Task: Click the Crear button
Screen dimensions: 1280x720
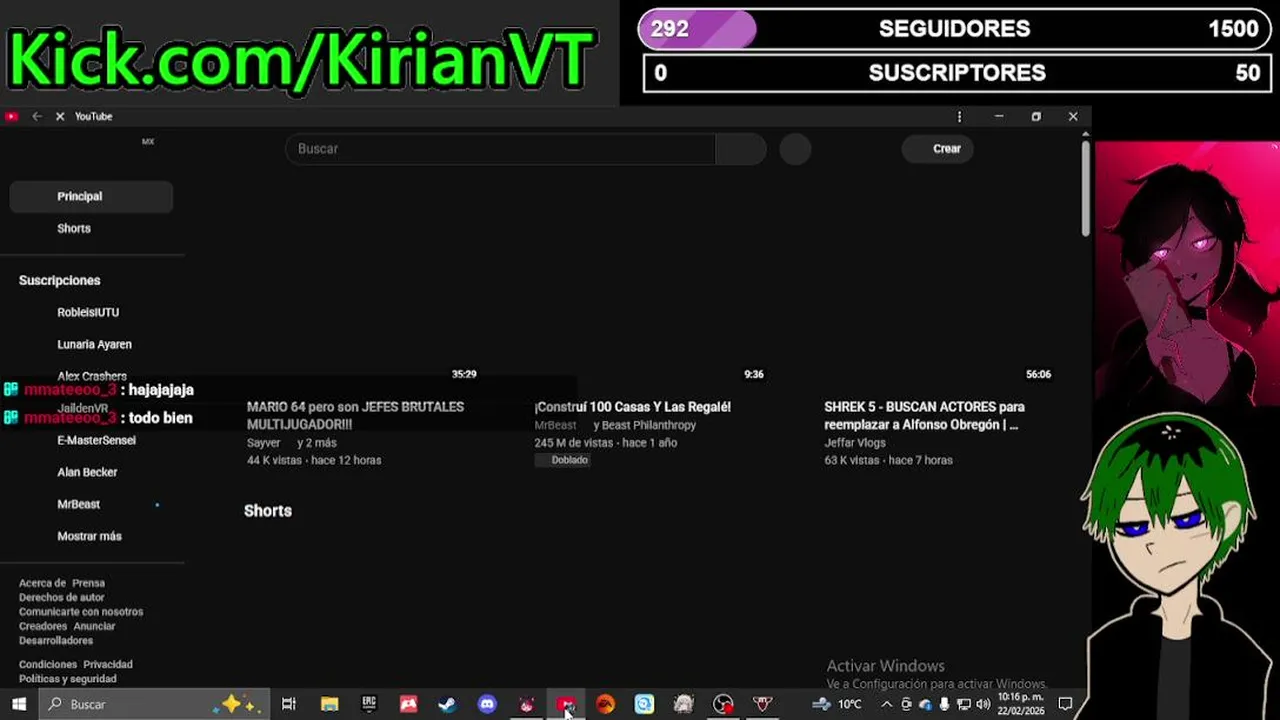Action: 938,149
